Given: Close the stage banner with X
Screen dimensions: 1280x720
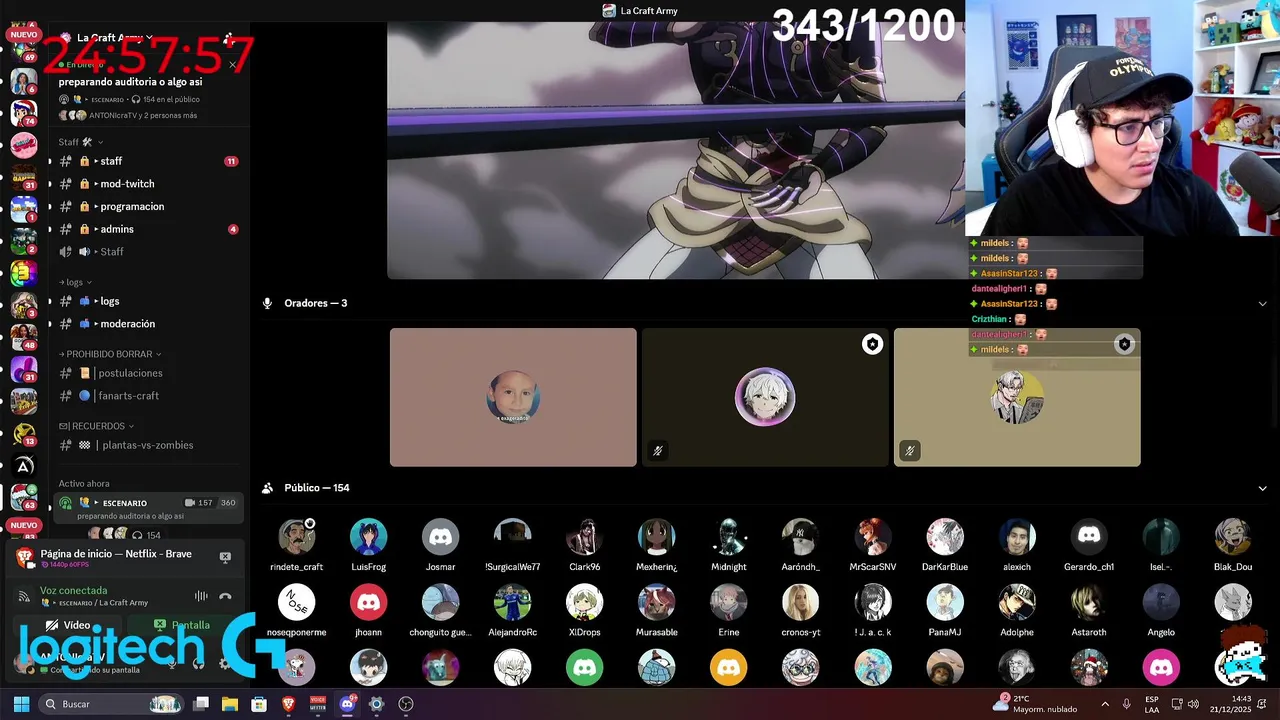Looking at the screenshot, I should pos(232,65).
